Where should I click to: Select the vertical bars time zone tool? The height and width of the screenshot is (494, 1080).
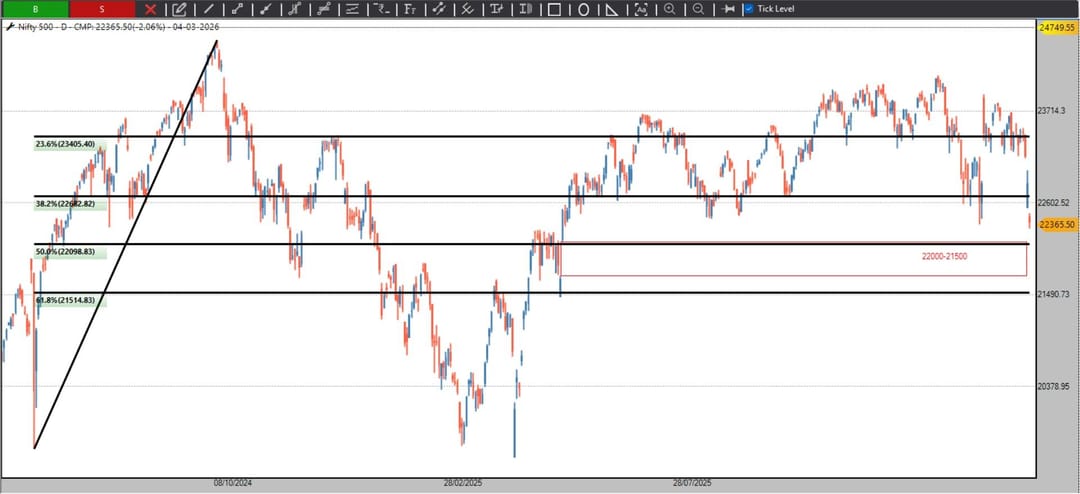tap(525, 9)
